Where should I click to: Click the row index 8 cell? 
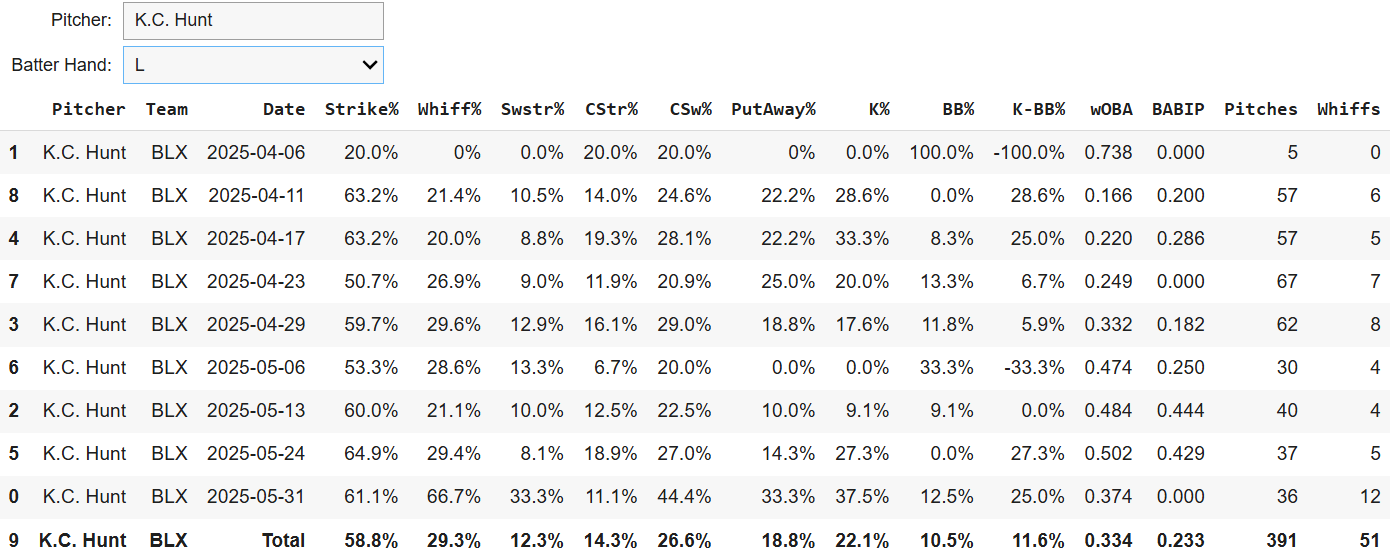pos(14,196)
